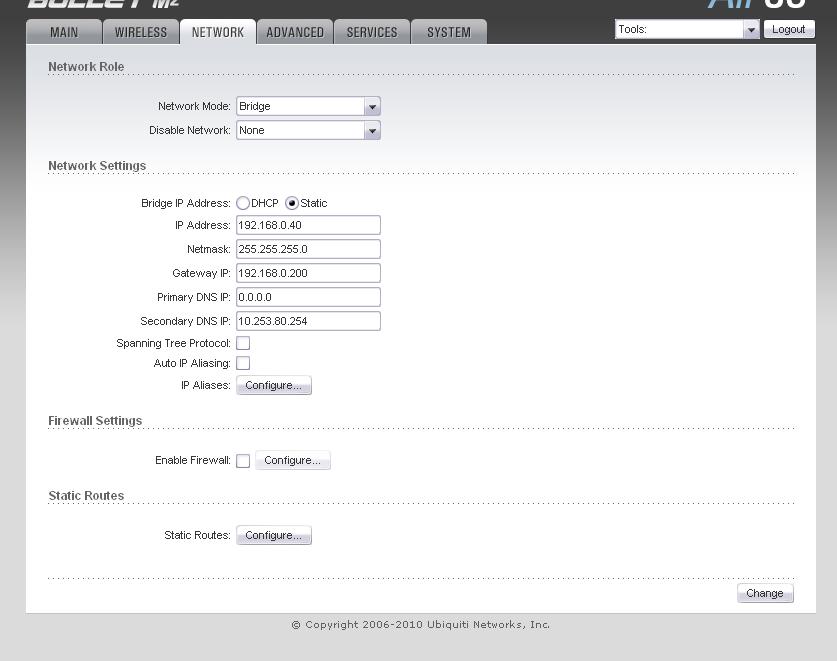Go to the ADVANCED tab
837x661 pixels.
click(x=295, y=32)
